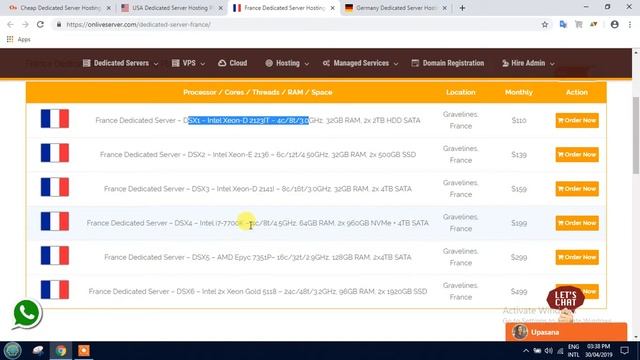Open the Google Translate extension icon
Viewport: 640px width, 360px height.
[x=563, y=24]
